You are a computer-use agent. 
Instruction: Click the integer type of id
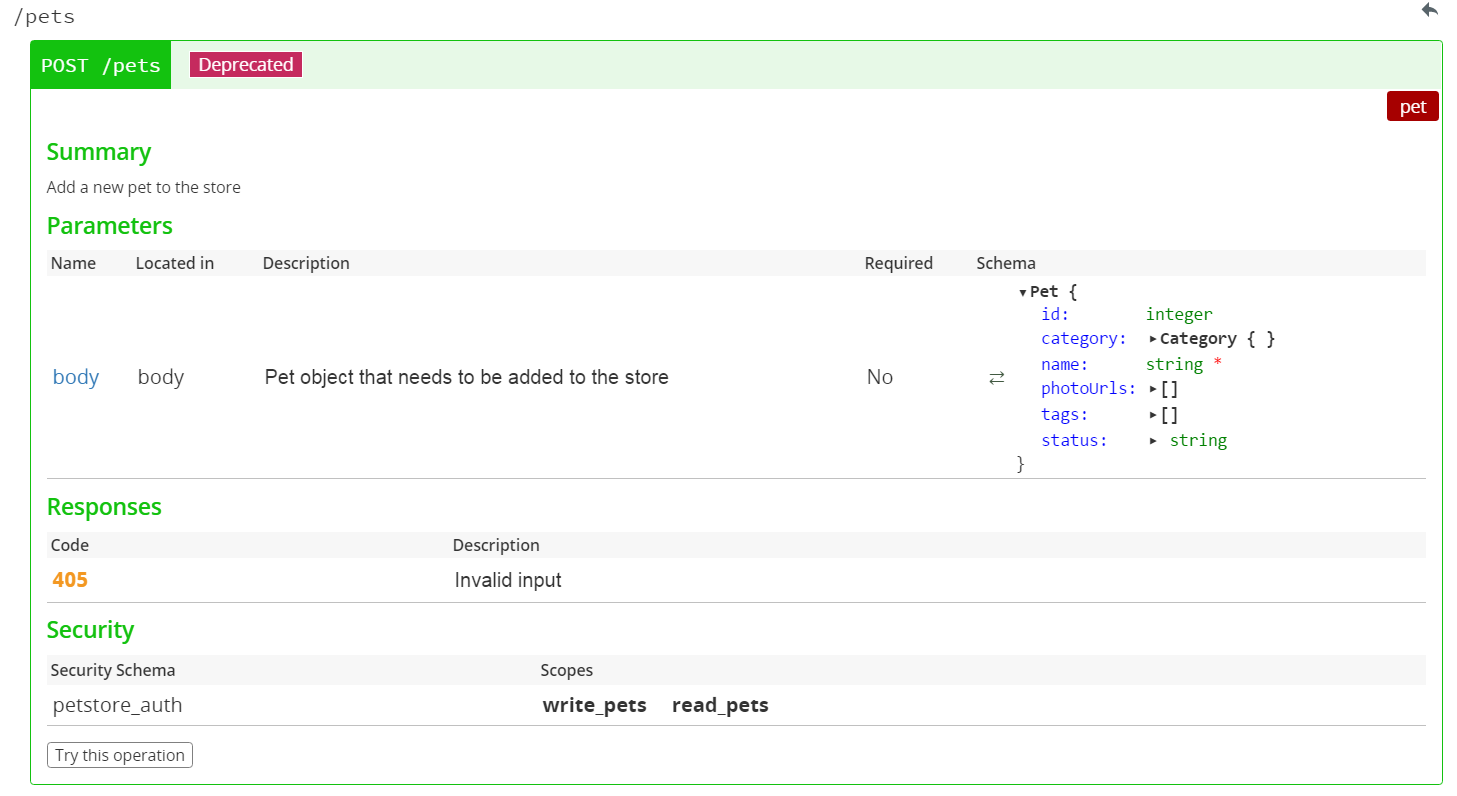[1179, 314]
